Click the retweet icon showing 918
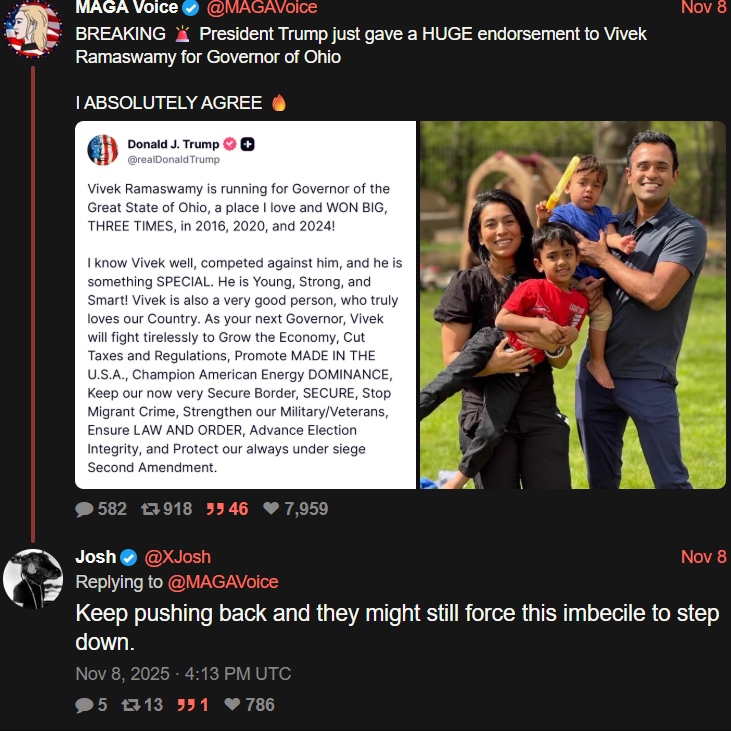The height and width of the screenshot is (731, 731). pyautogui.click(x=150, y=509)
